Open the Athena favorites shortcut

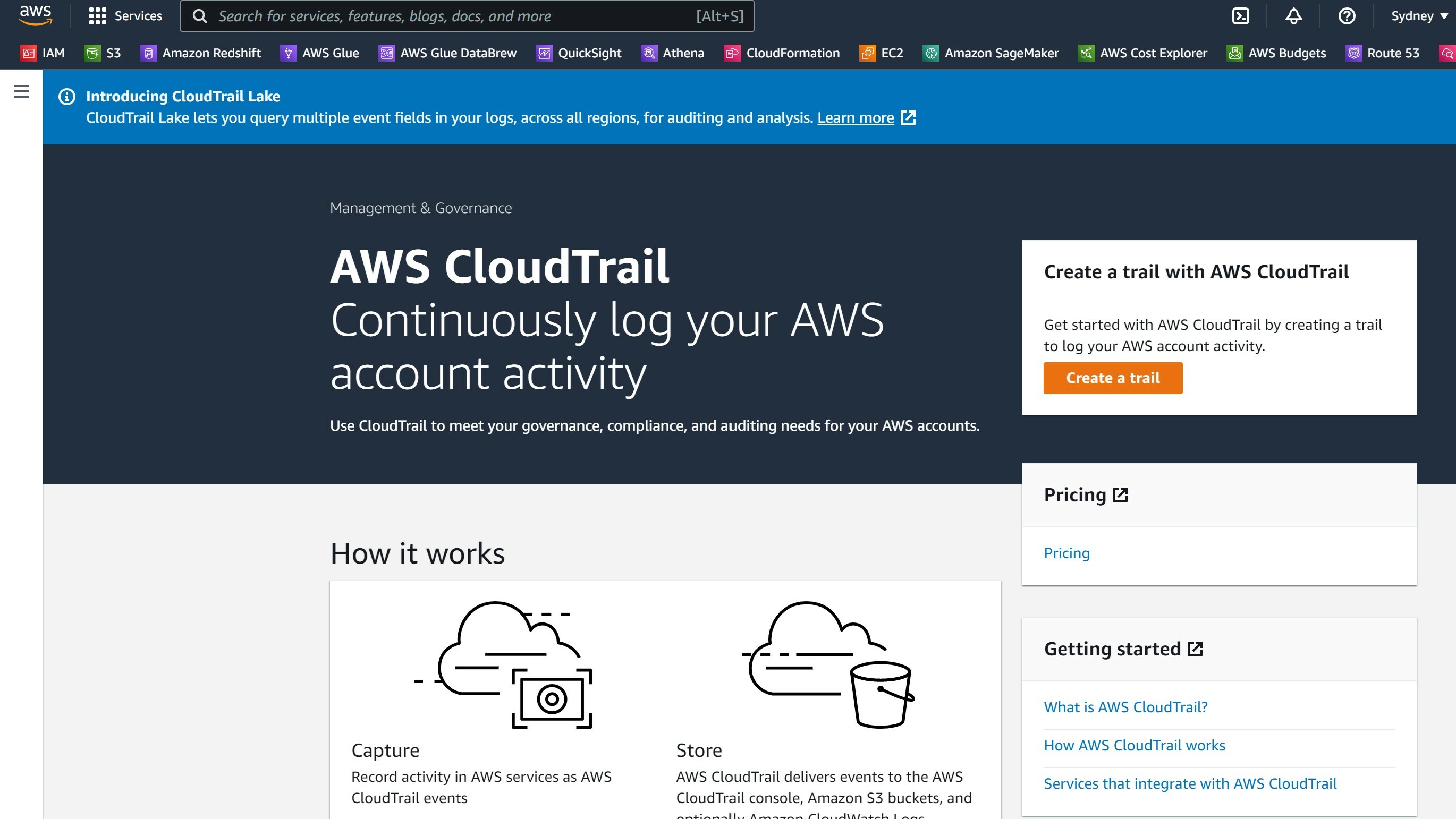click(x=673, y=53)
